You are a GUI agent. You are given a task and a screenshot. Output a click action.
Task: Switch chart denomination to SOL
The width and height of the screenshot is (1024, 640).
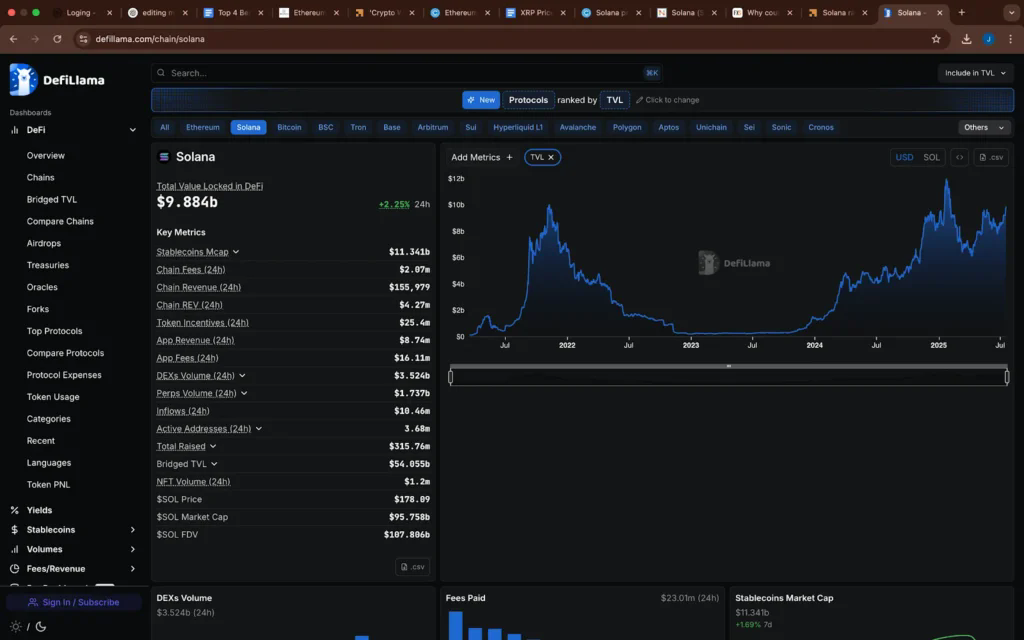coord(931,157)
